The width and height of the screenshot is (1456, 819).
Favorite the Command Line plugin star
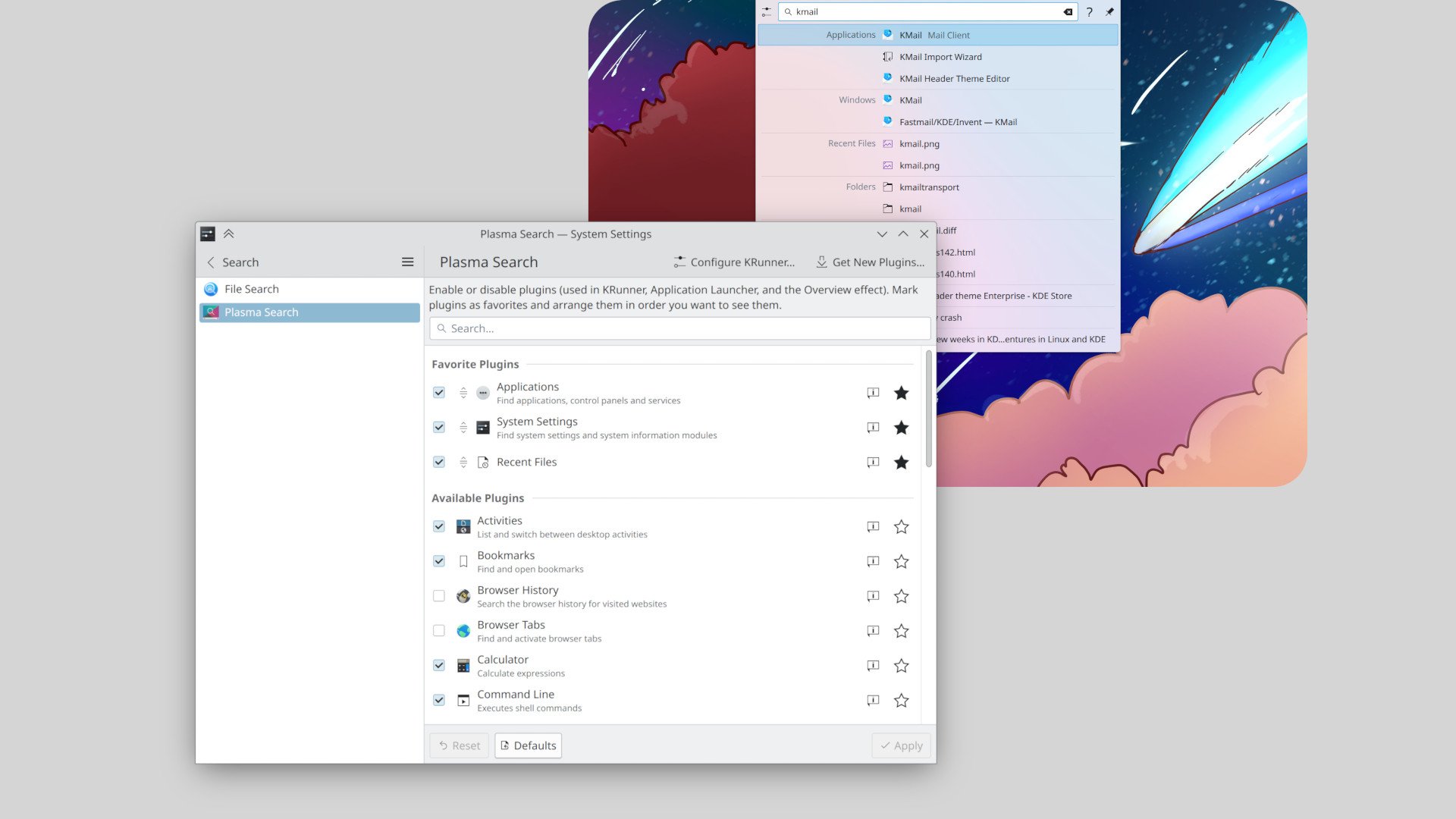(901, 701)
